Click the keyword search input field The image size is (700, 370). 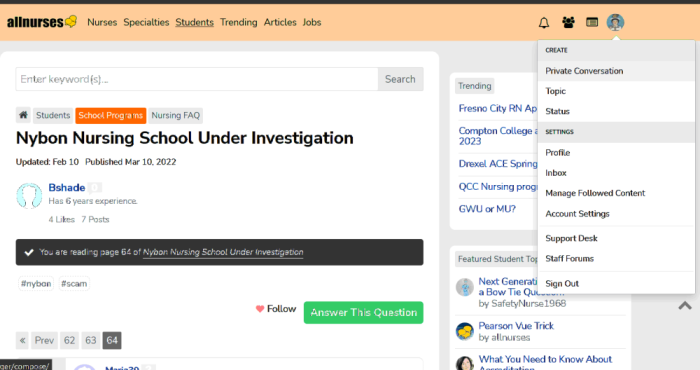[197, 79]
